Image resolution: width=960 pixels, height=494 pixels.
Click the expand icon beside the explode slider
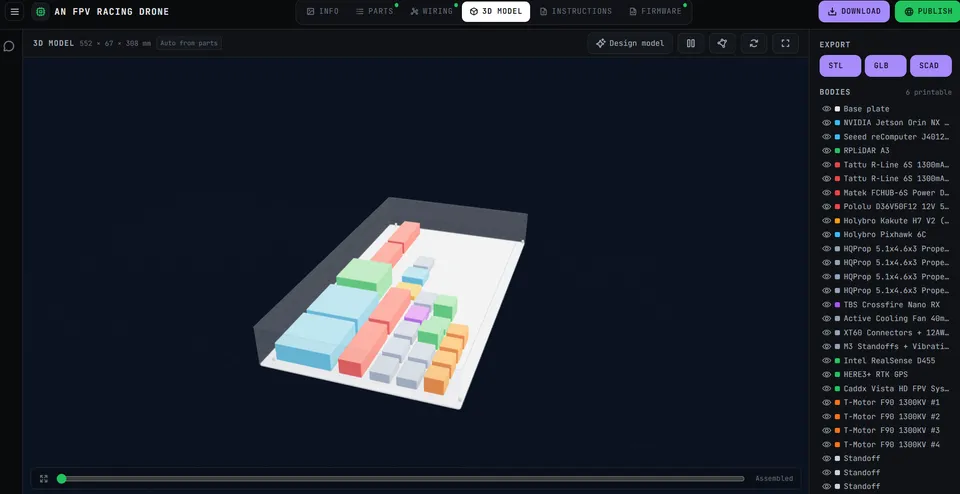tap(43, 479)
